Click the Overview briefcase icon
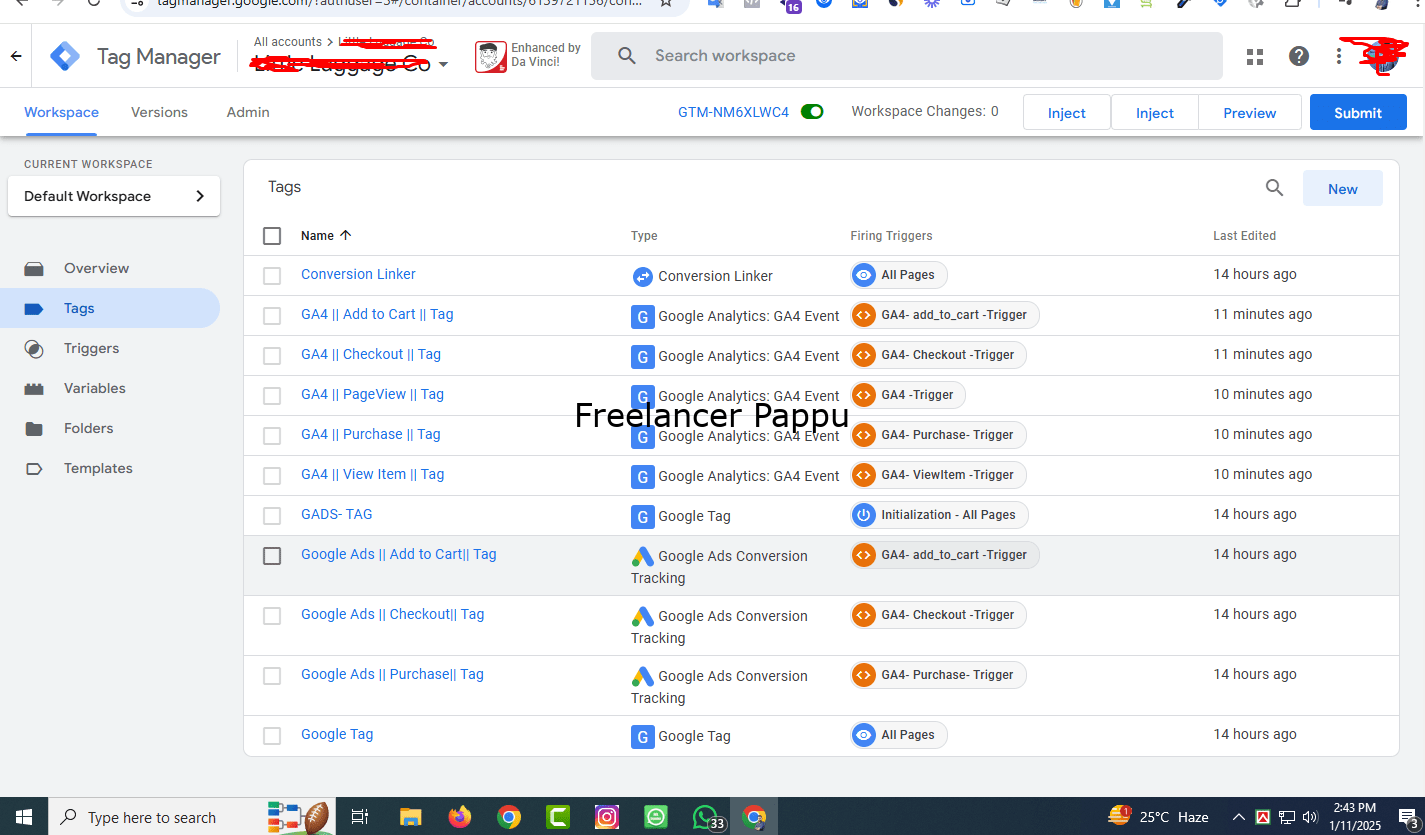Screen dimensions: 1425x835 34,269
